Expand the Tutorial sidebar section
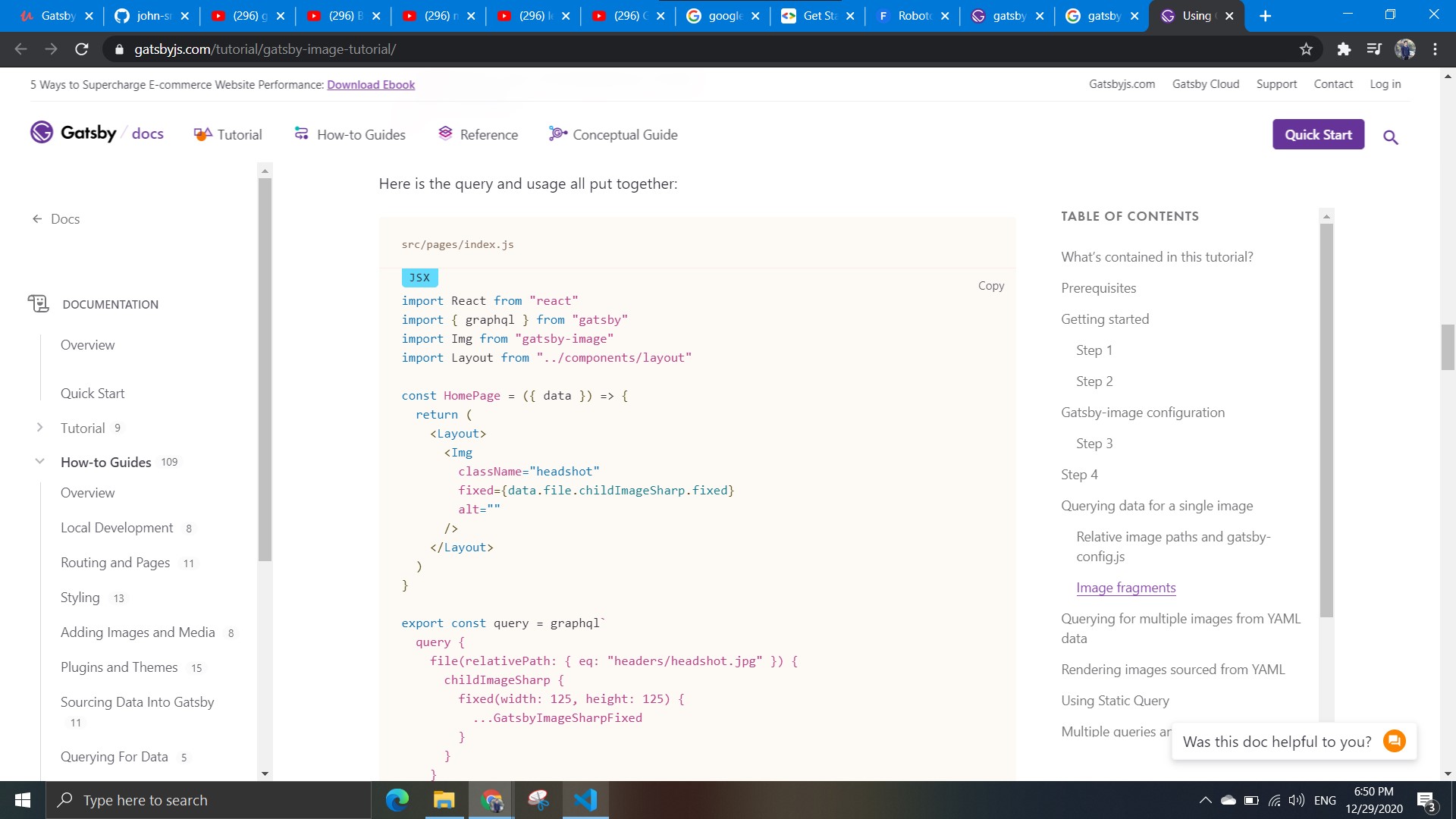Viewport: 1456px width, 819px height. tap(39, 428)
